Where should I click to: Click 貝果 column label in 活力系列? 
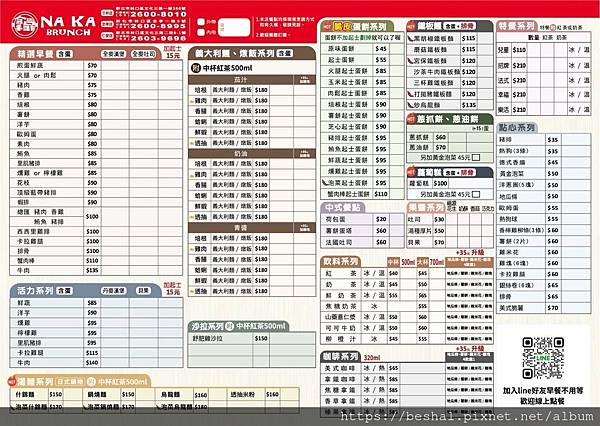(x=143, y=291)
